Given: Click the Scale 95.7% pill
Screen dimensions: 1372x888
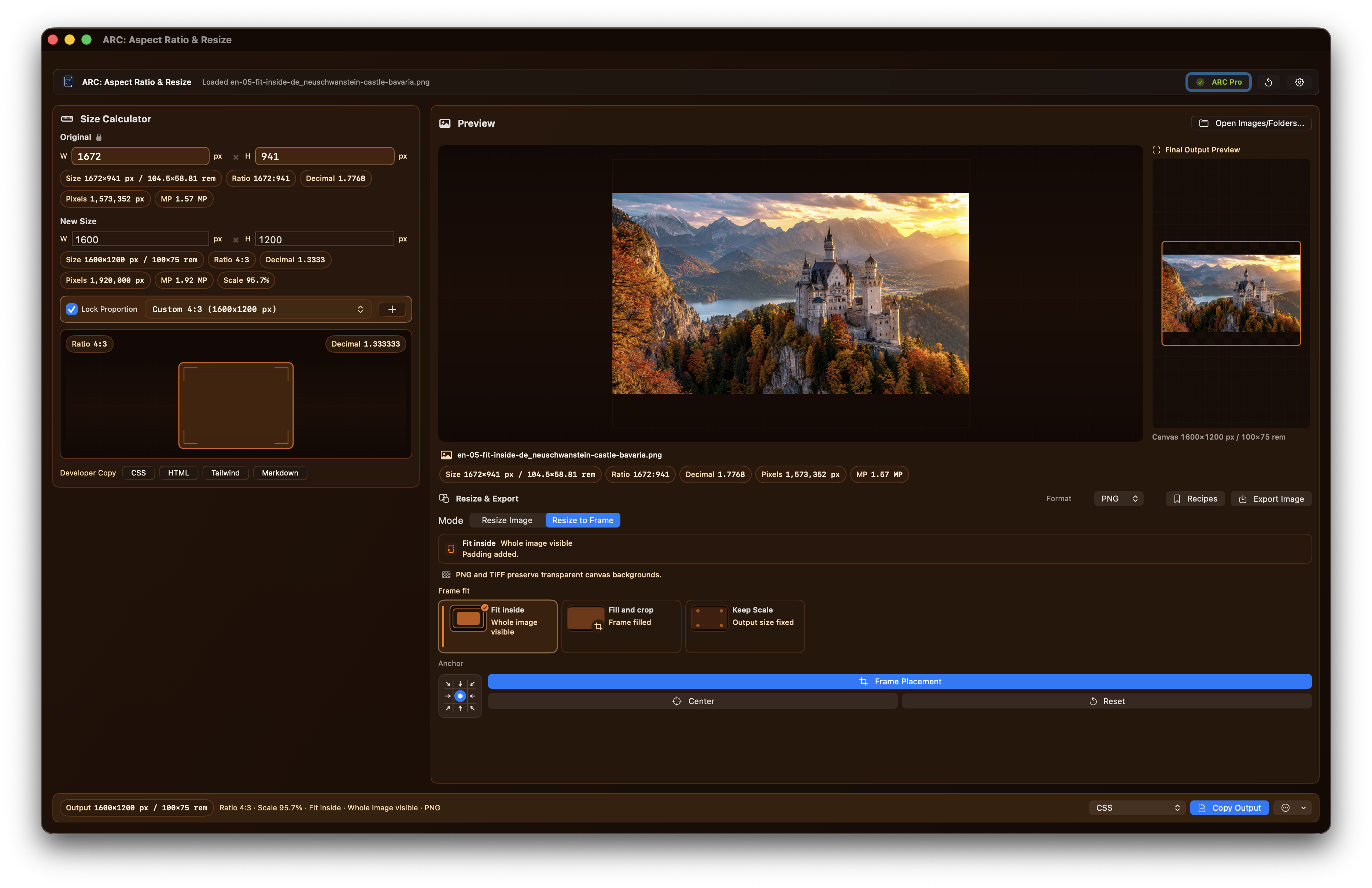Looking at the screenshot, I should (246, 281).
